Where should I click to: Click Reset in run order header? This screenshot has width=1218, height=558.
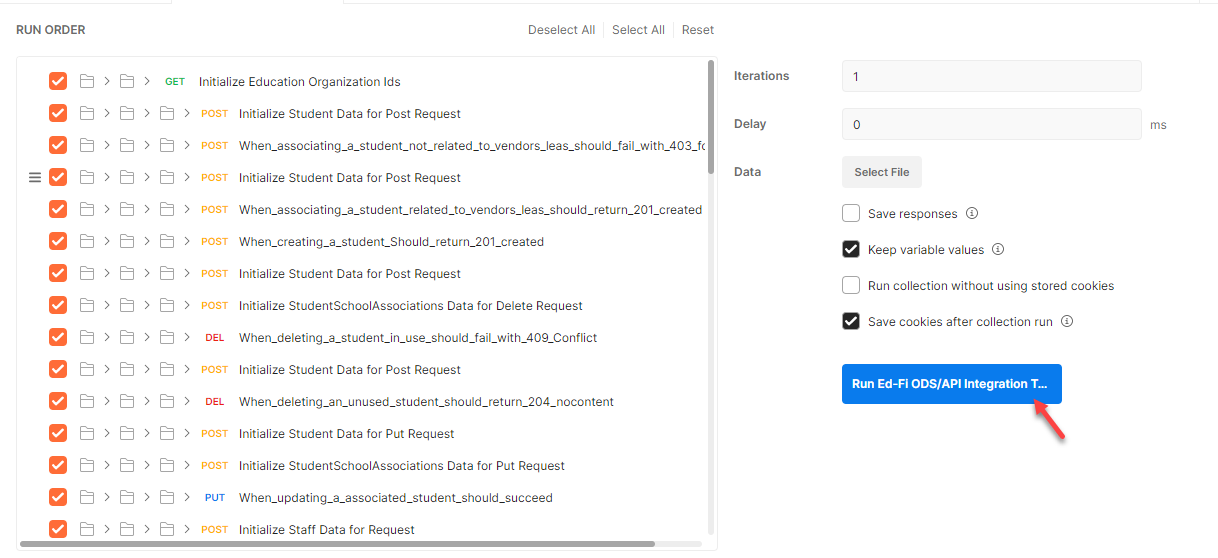[x=698, y=30]
